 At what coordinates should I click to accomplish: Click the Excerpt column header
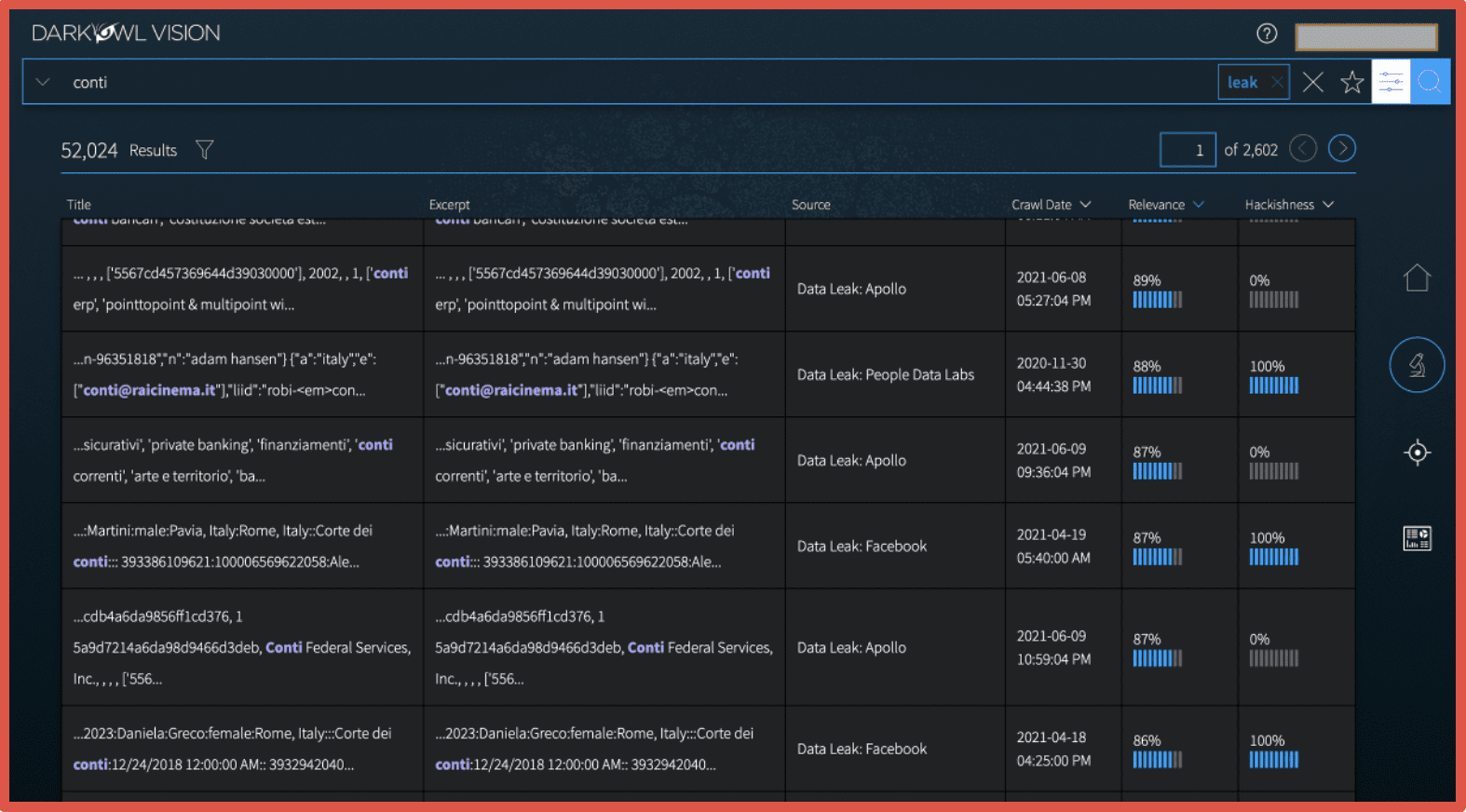click(x=450, y=204)
